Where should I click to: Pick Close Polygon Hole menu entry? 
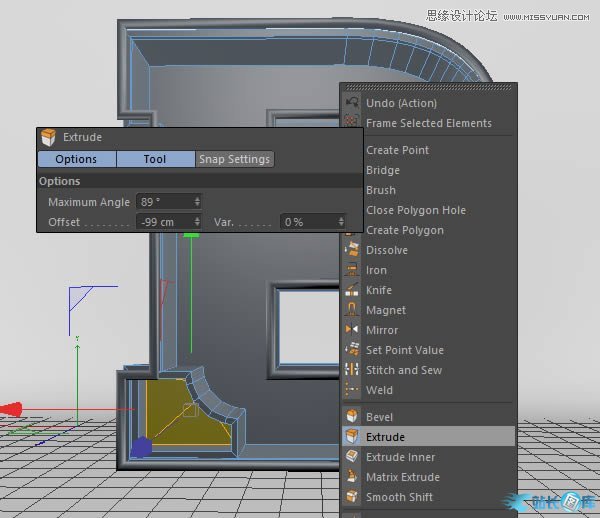pyautogui.click(x=416, y=210)
